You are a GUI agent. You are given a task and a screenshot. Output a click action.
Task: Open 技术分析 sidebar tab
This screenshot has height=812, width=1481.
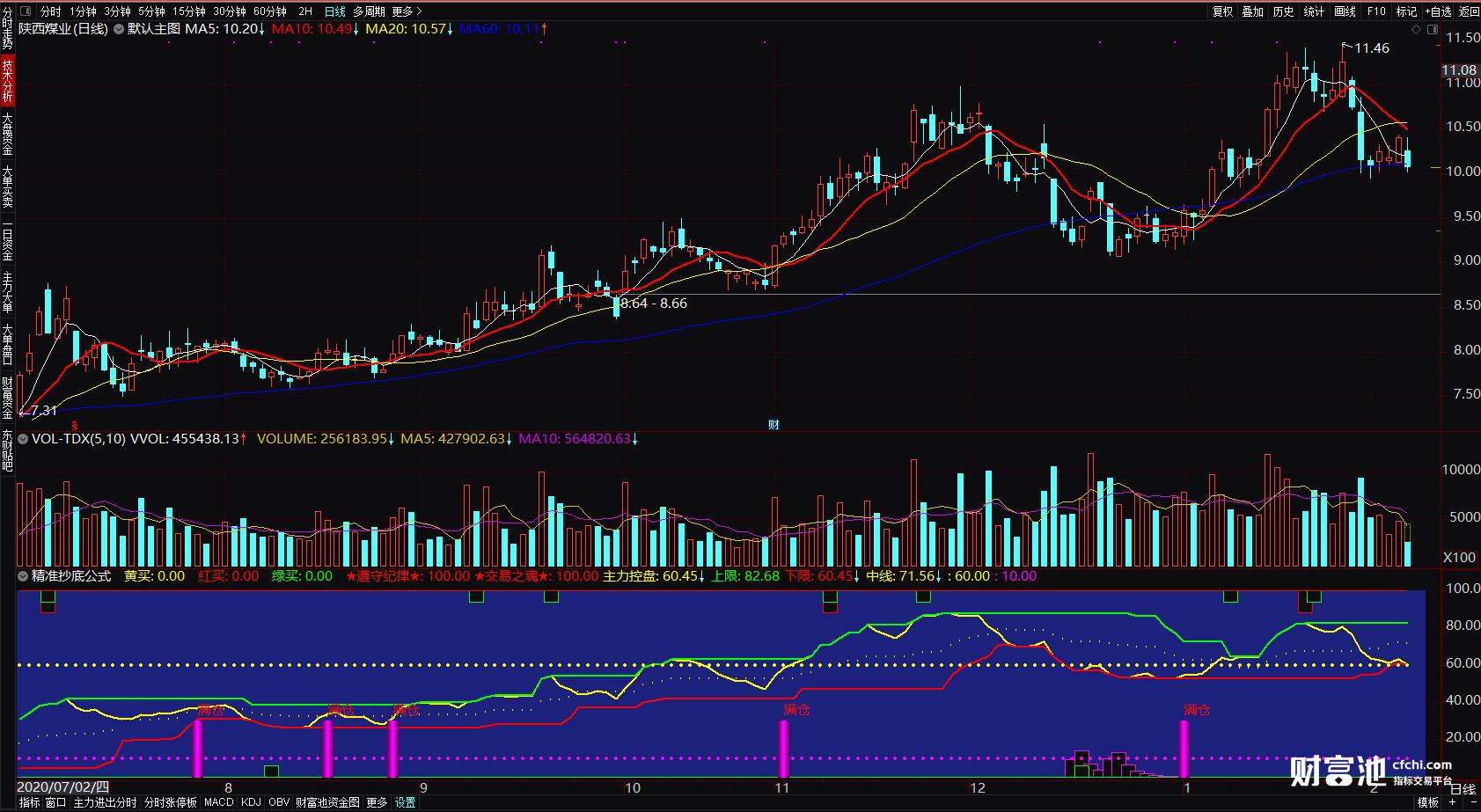pyautogui.click(x=7, y=80)
